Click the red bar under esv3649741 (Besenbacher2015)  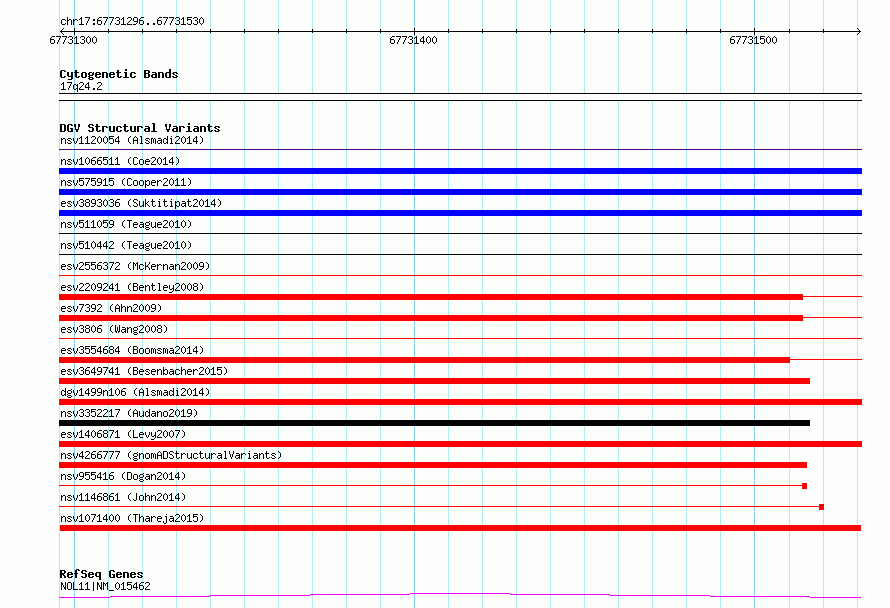point(434,381)
